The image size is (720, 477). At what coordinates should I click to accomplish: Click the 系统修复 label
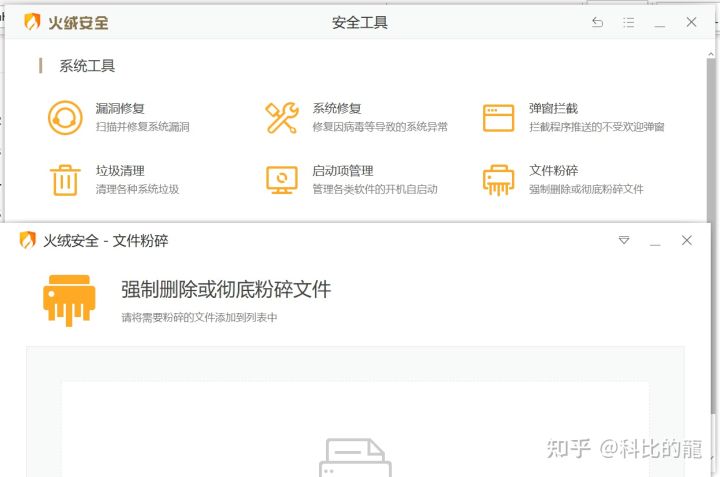[337, 109]
